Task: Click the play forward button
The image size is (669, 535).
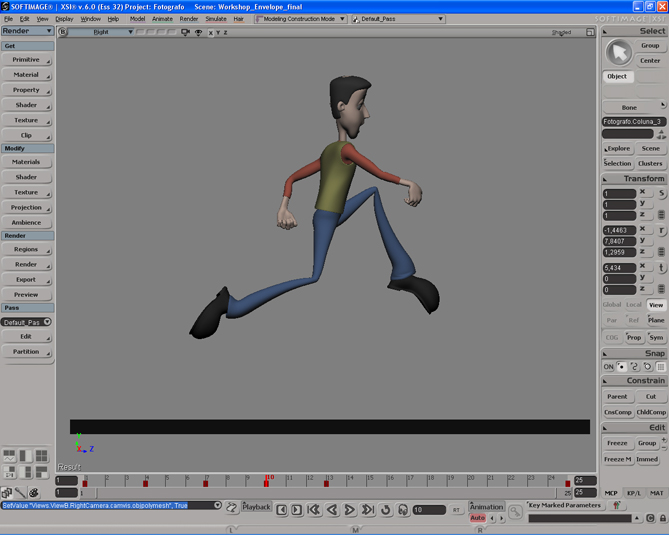Action: click(349, 510)
